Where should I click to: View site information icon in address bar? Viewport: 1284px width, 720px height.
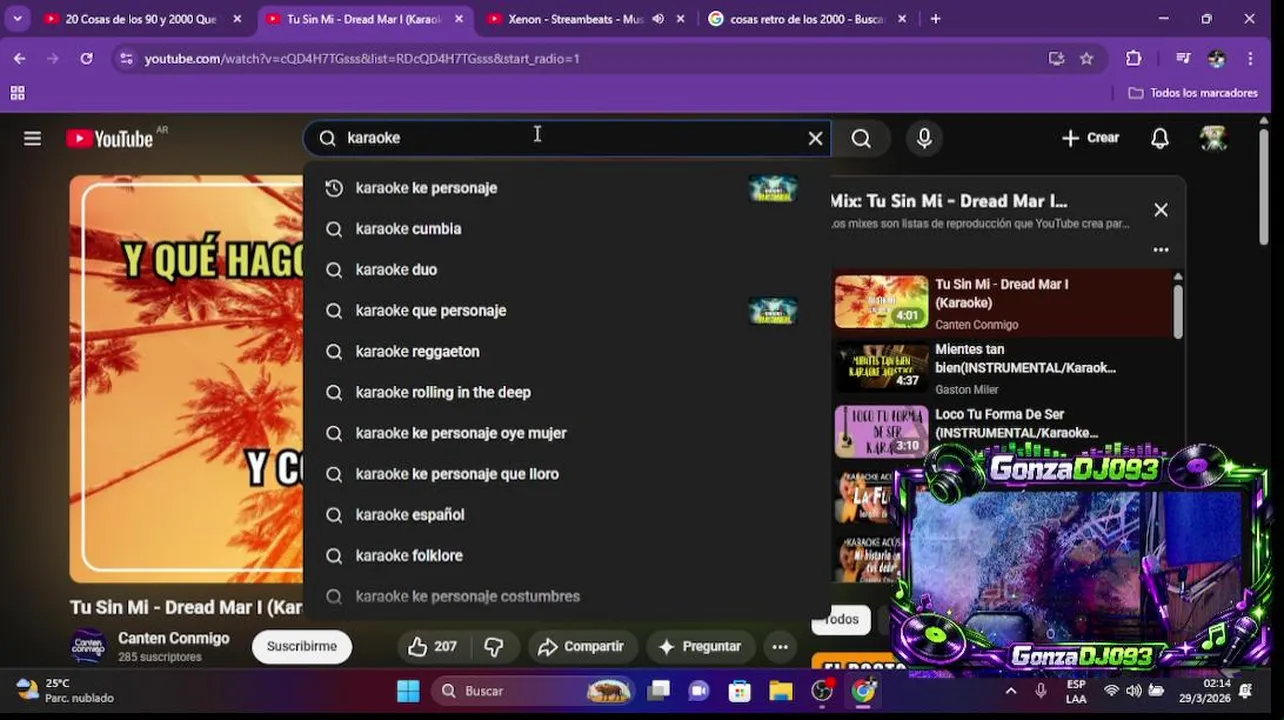(x=126, y=59)
